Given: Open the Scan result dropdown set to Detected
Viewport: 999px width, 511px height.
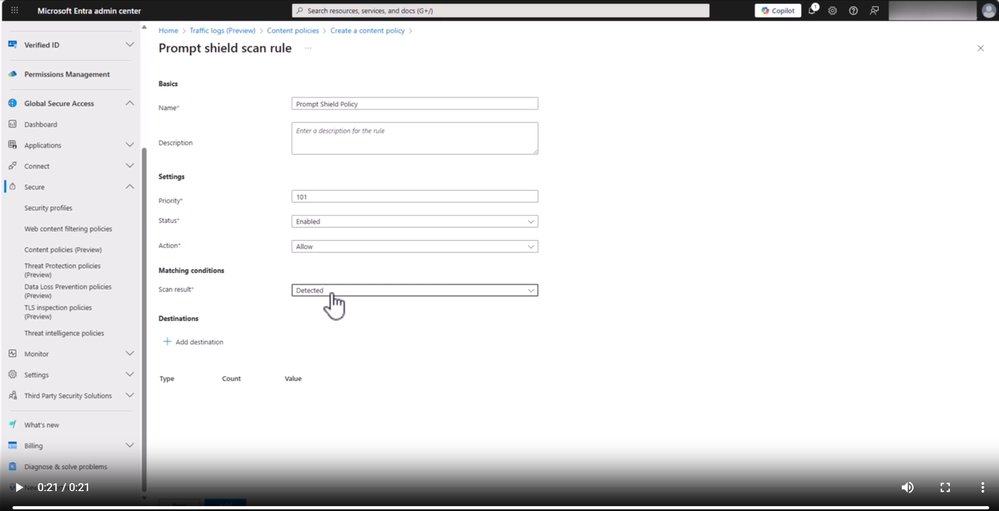Looking at the screenshot, I should click(415, 291).
